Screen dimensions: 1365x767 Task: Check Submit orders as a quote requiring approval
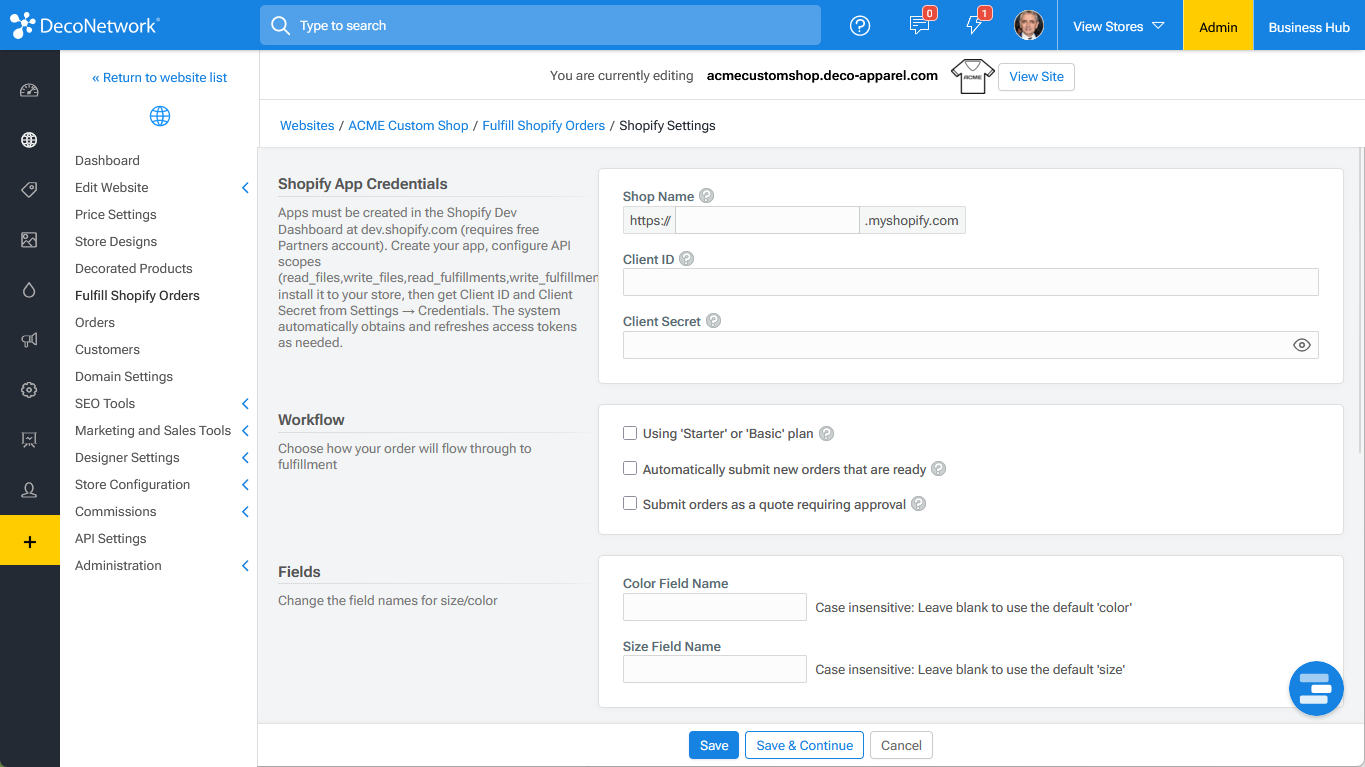[630, 503]
